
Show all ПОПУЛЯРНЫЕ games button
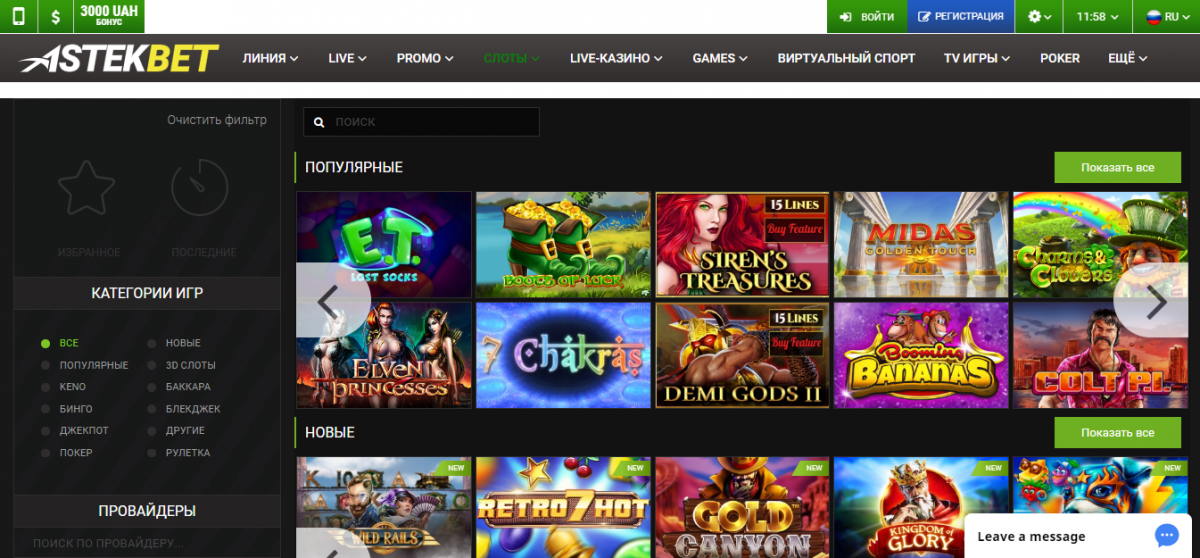pyautogui.click(x=1117, y=167)
